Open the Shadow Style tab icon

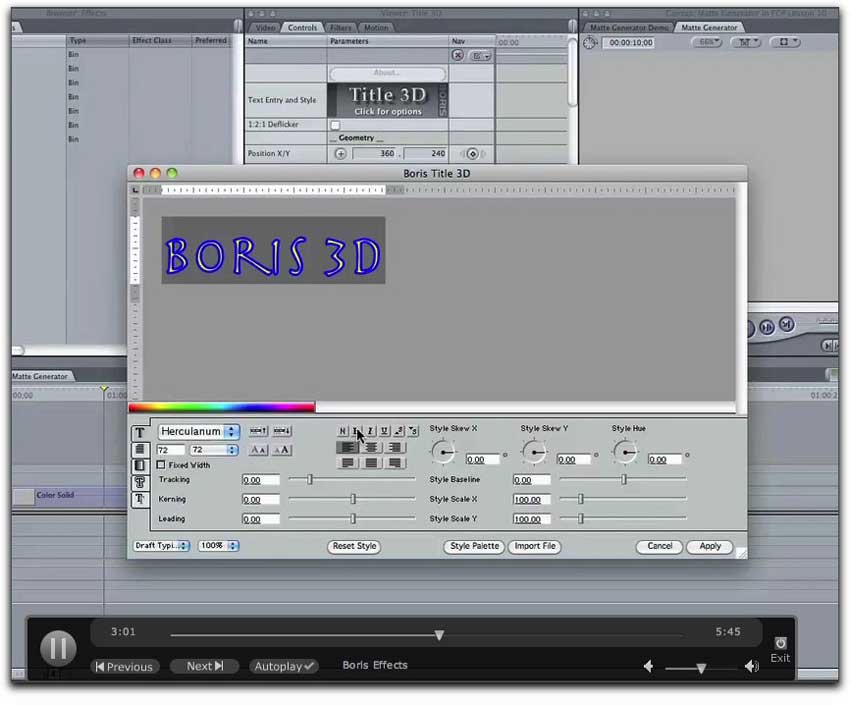point(140,499)
